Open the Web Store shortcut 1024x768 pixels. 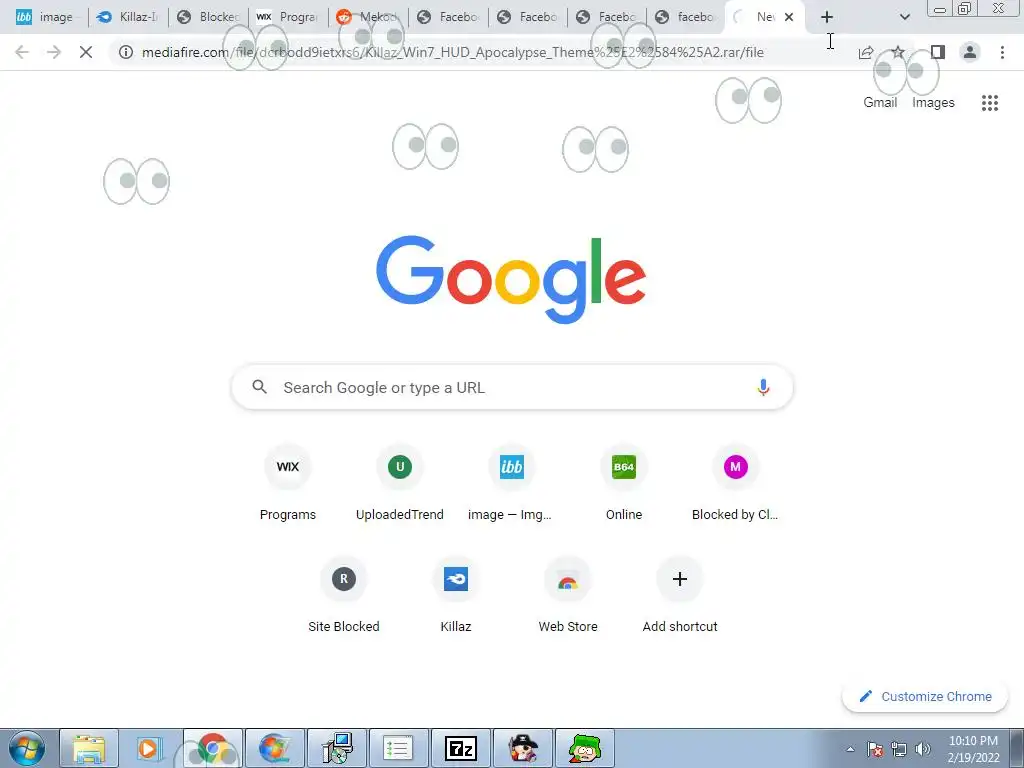[568, 595]
